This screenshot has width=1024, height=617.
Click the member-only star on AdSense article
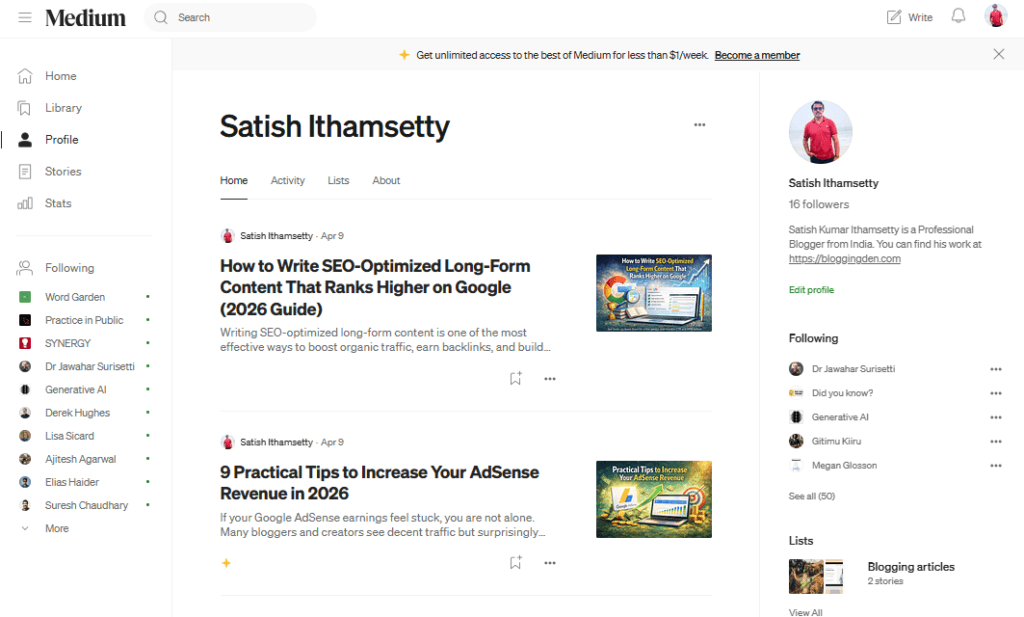(226, 563)
